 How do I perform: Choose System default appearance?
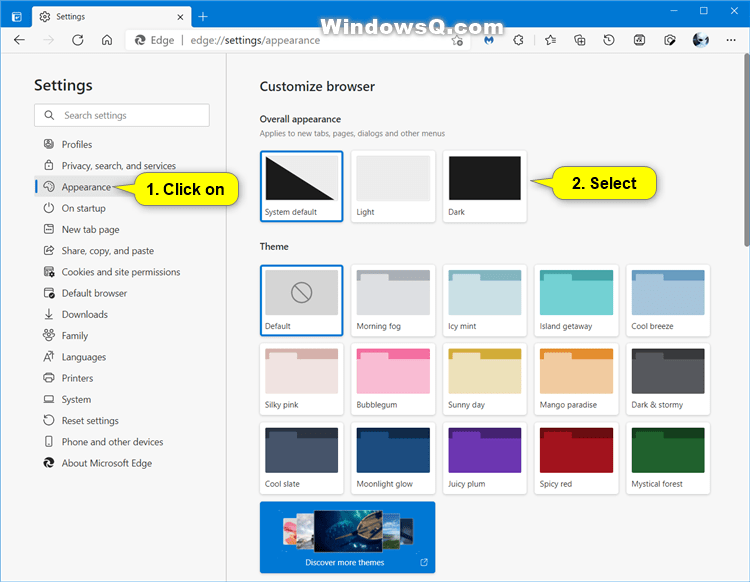(x=301, y=187)
